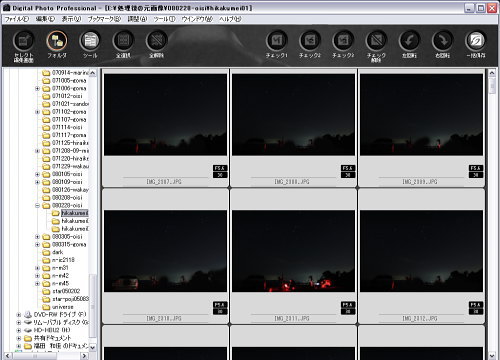
Task: Select the universe folder in tree
Action: [63, 307]
